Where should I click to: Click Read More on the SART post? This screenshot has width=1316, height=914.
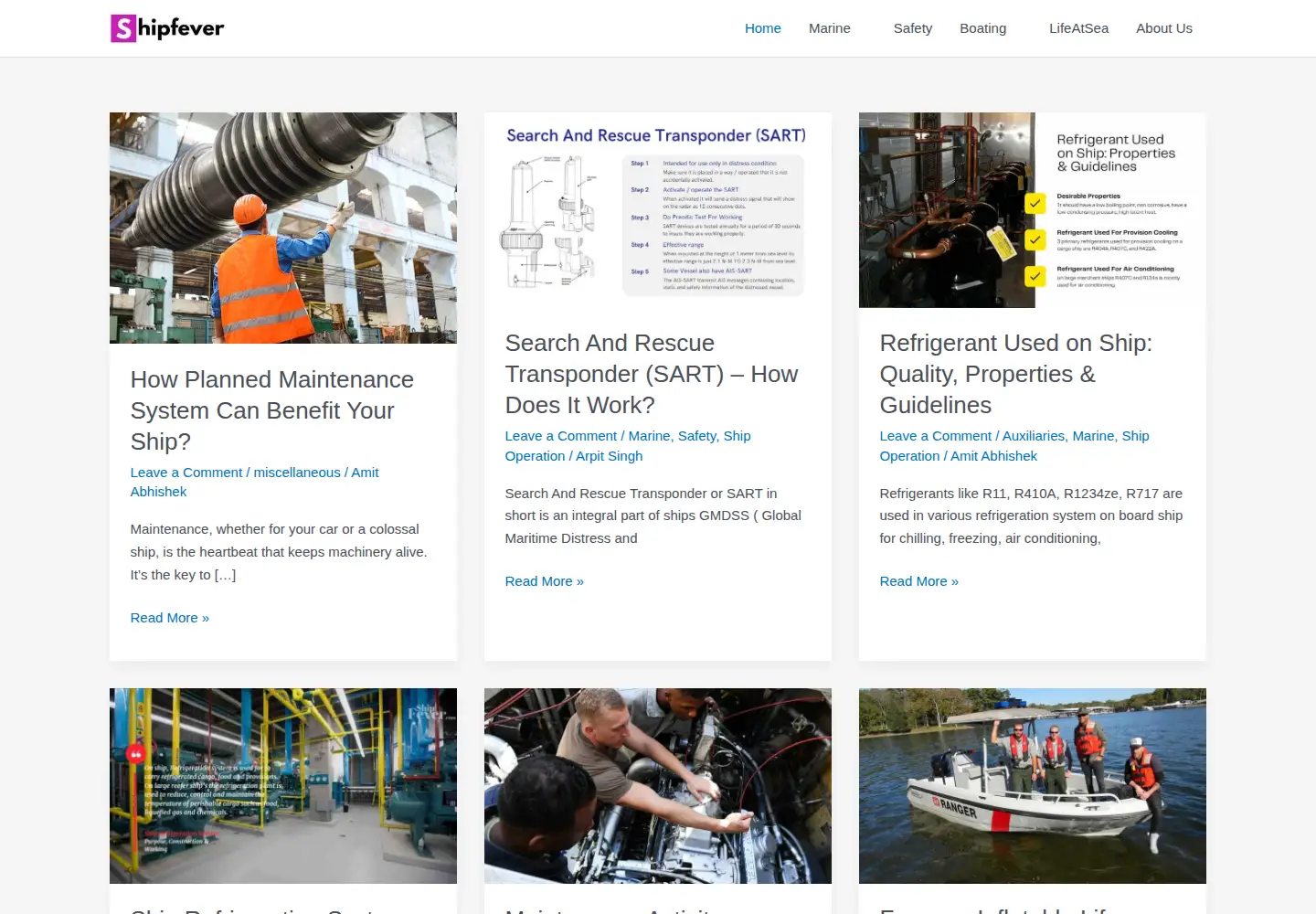545,581
